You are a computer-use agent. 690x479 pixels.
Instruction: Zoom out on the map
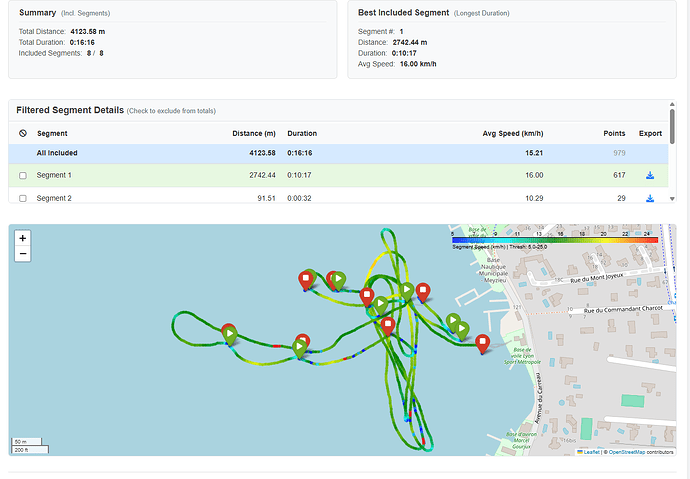pyautogui.click(x=22, y=254)
